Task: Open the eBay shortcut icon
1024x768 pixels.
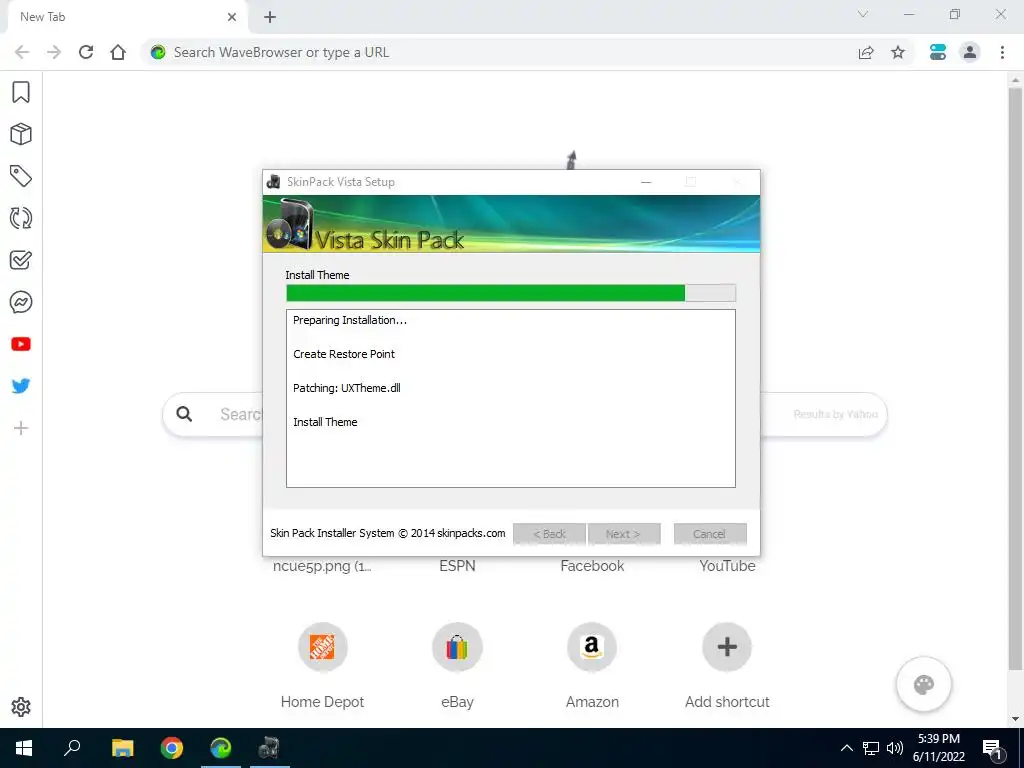Action: click(x=457, y=647)
